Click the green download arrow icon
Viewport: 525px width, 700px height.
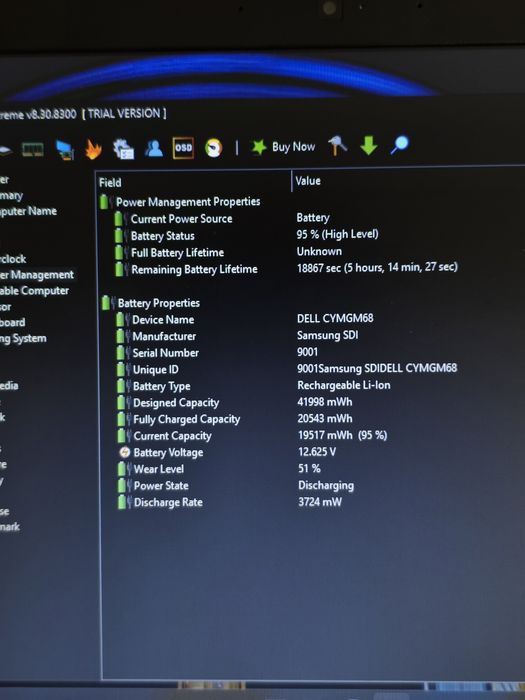(x=369, y=146)
